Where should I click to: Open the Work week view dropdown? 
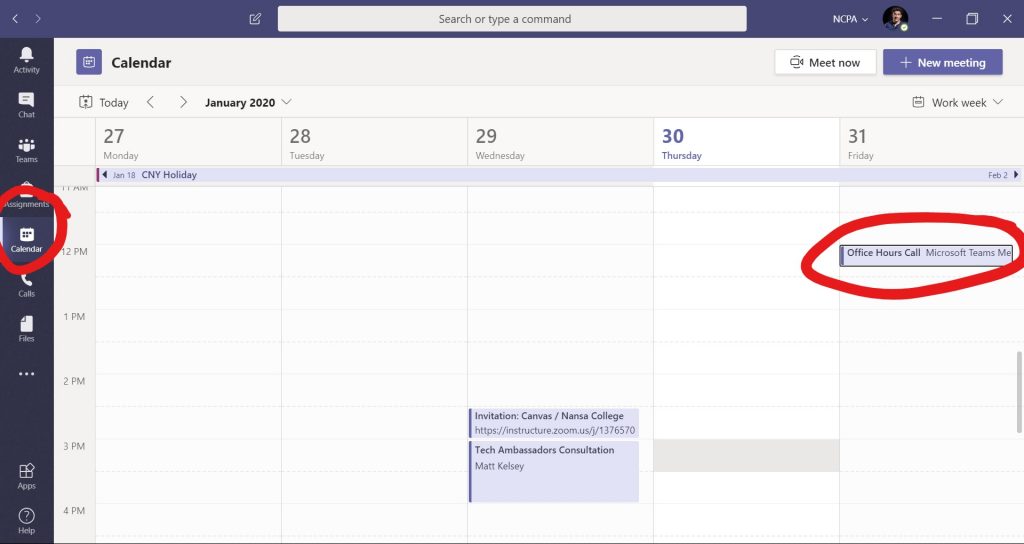coord(957,102)
